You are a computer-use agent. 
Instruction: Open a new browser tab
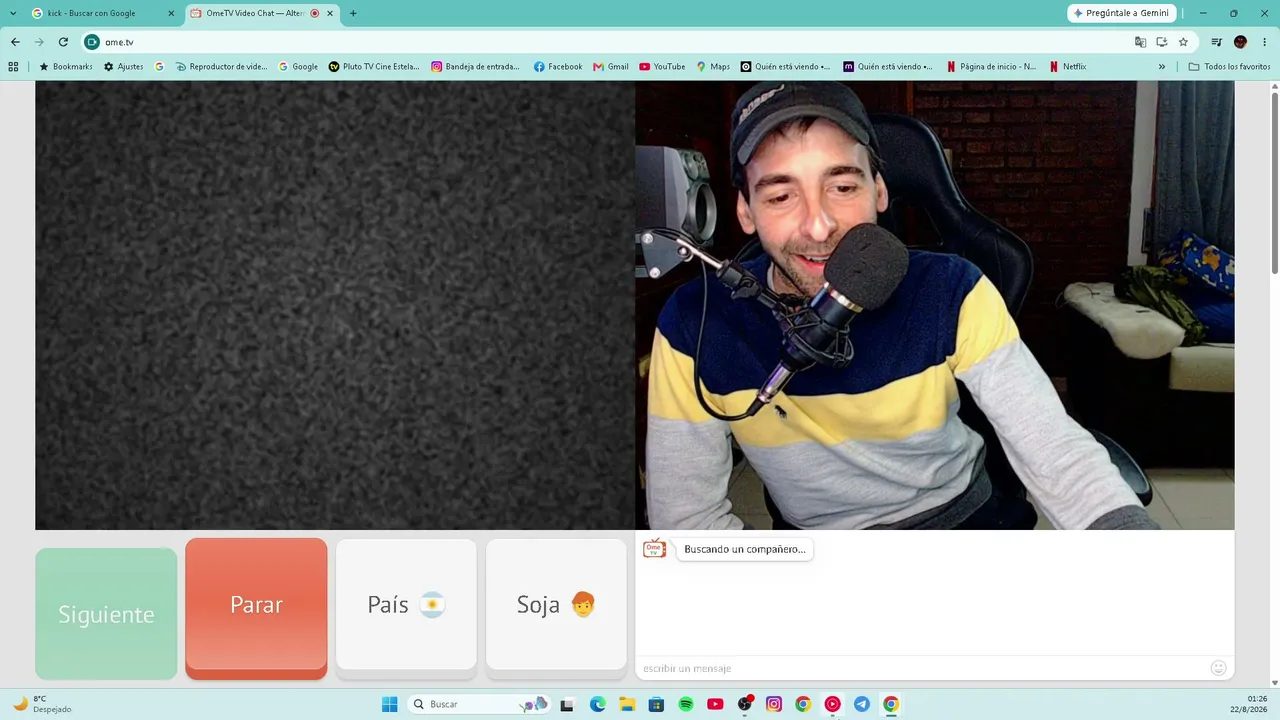tap(353, 13)
